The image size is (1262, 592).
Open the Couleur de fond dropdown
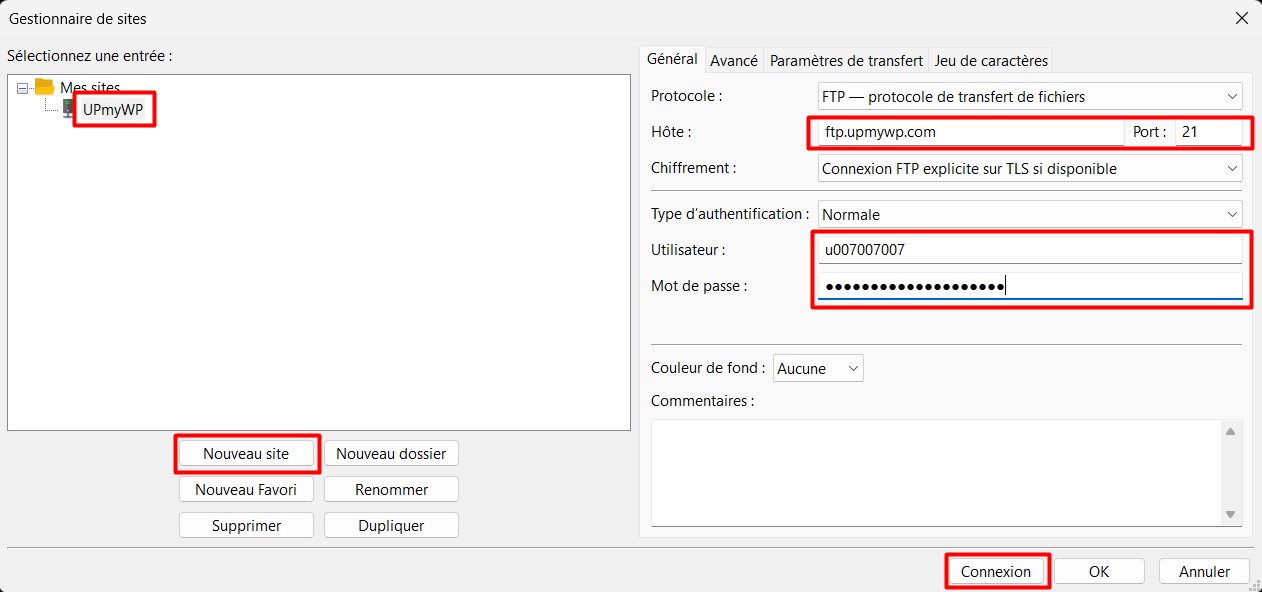(x=818, y=368)
